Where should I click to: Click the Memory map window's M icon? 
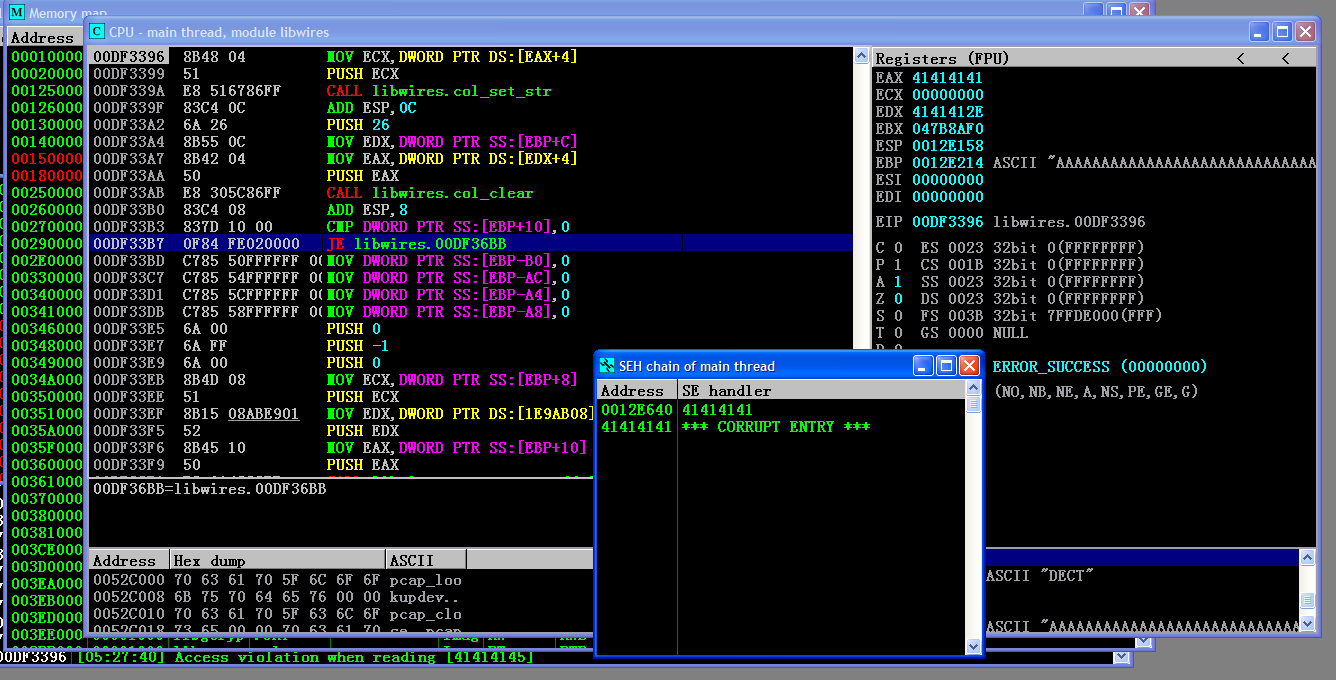[16, 13]
